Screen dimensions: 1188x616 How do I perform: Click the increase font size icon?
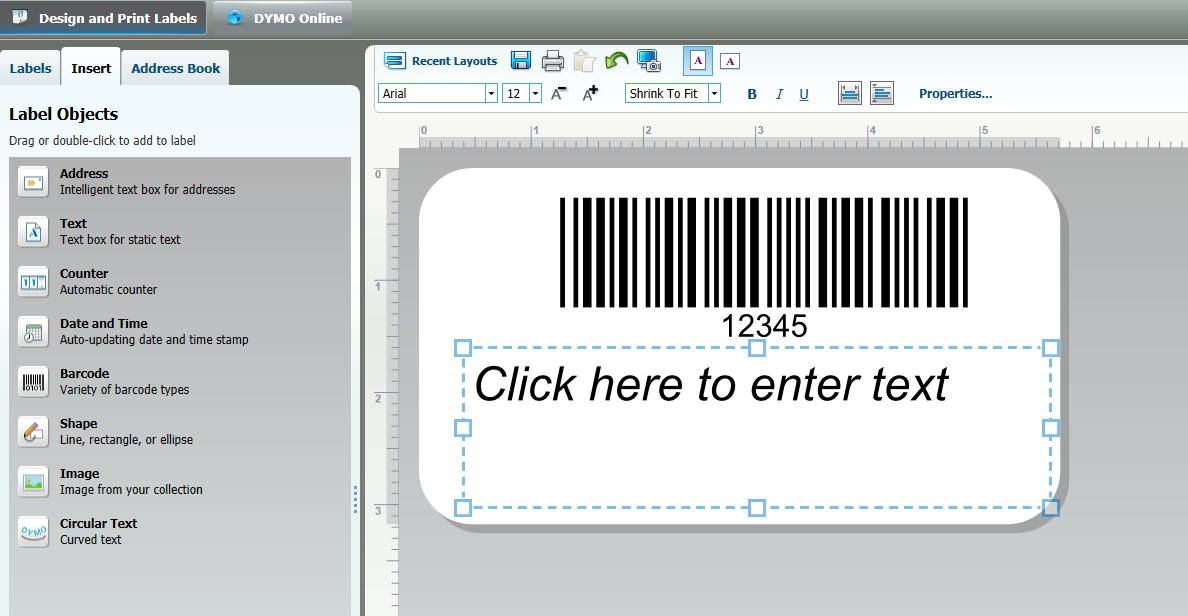point(589,93)
